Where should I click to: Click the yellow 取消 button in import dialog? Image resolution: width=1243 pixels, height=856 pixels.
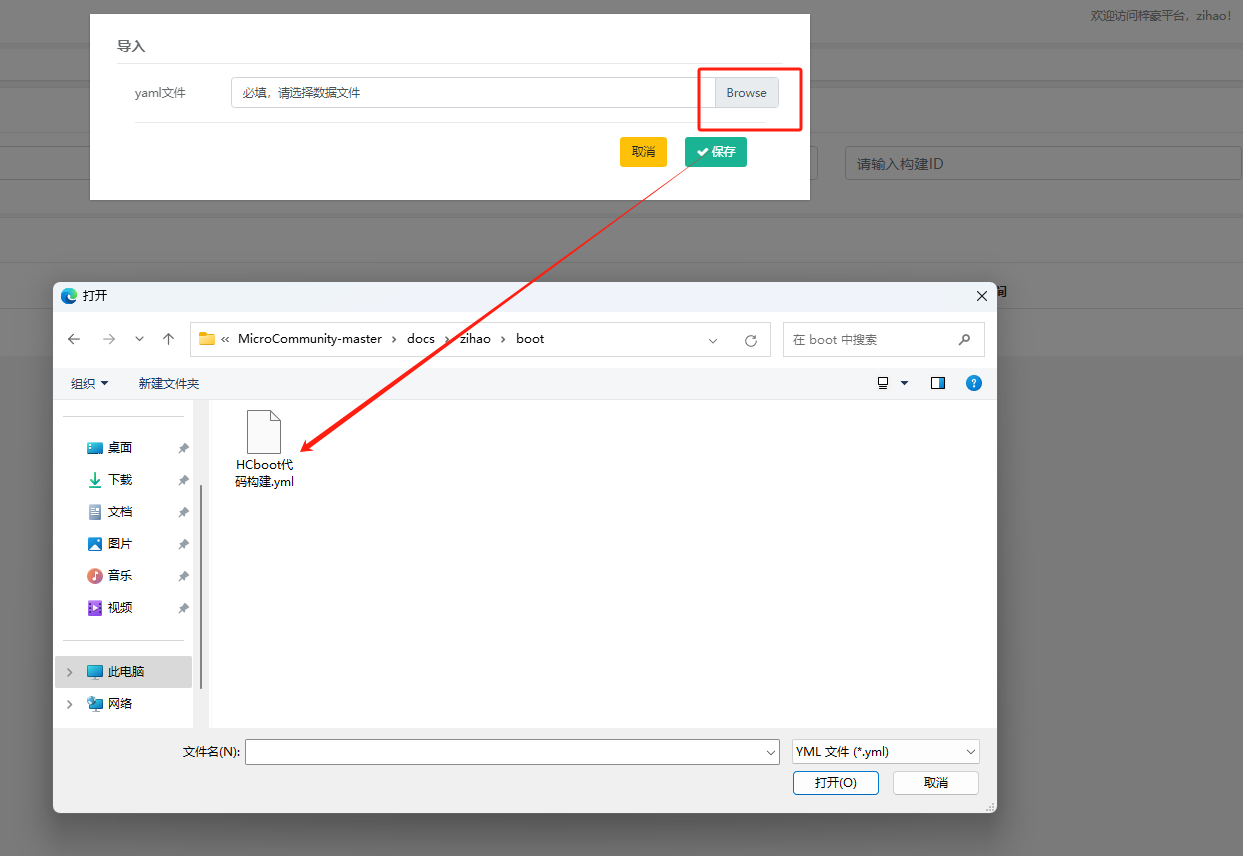[643, 152]
